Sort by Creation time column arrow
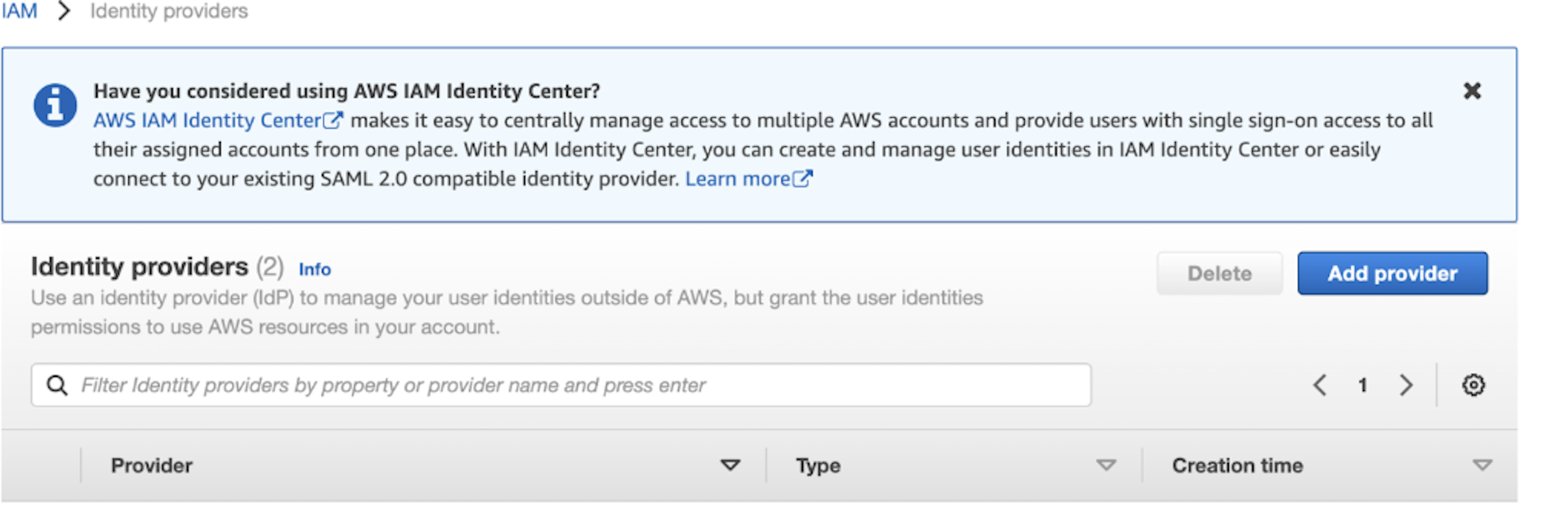1568x510 pixels. coord(1482,465)
